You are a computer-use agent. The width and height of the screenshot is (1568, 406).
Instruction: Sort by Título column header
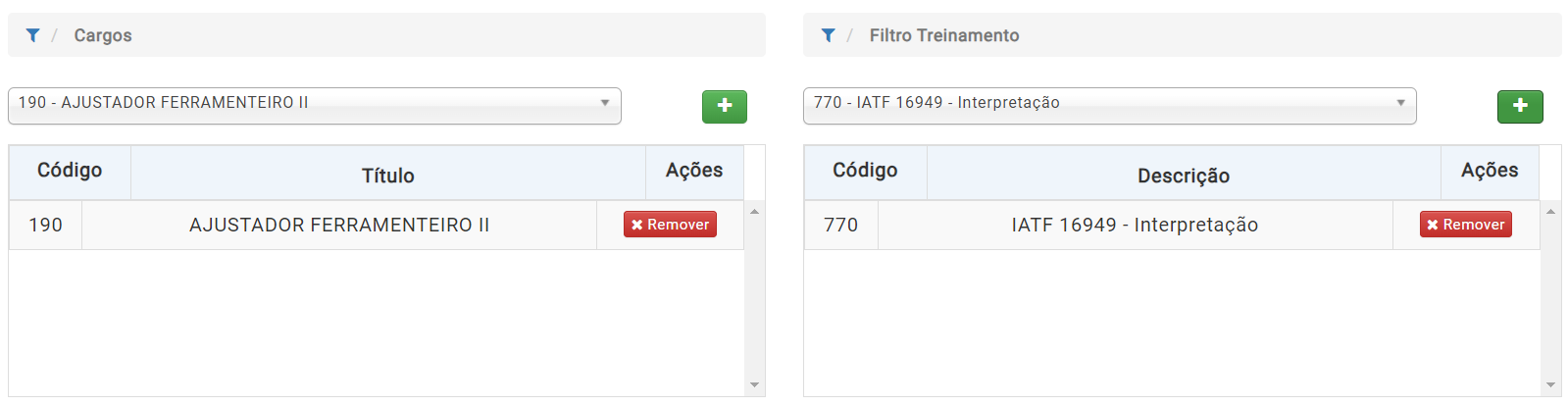click(x=388, y=175)
